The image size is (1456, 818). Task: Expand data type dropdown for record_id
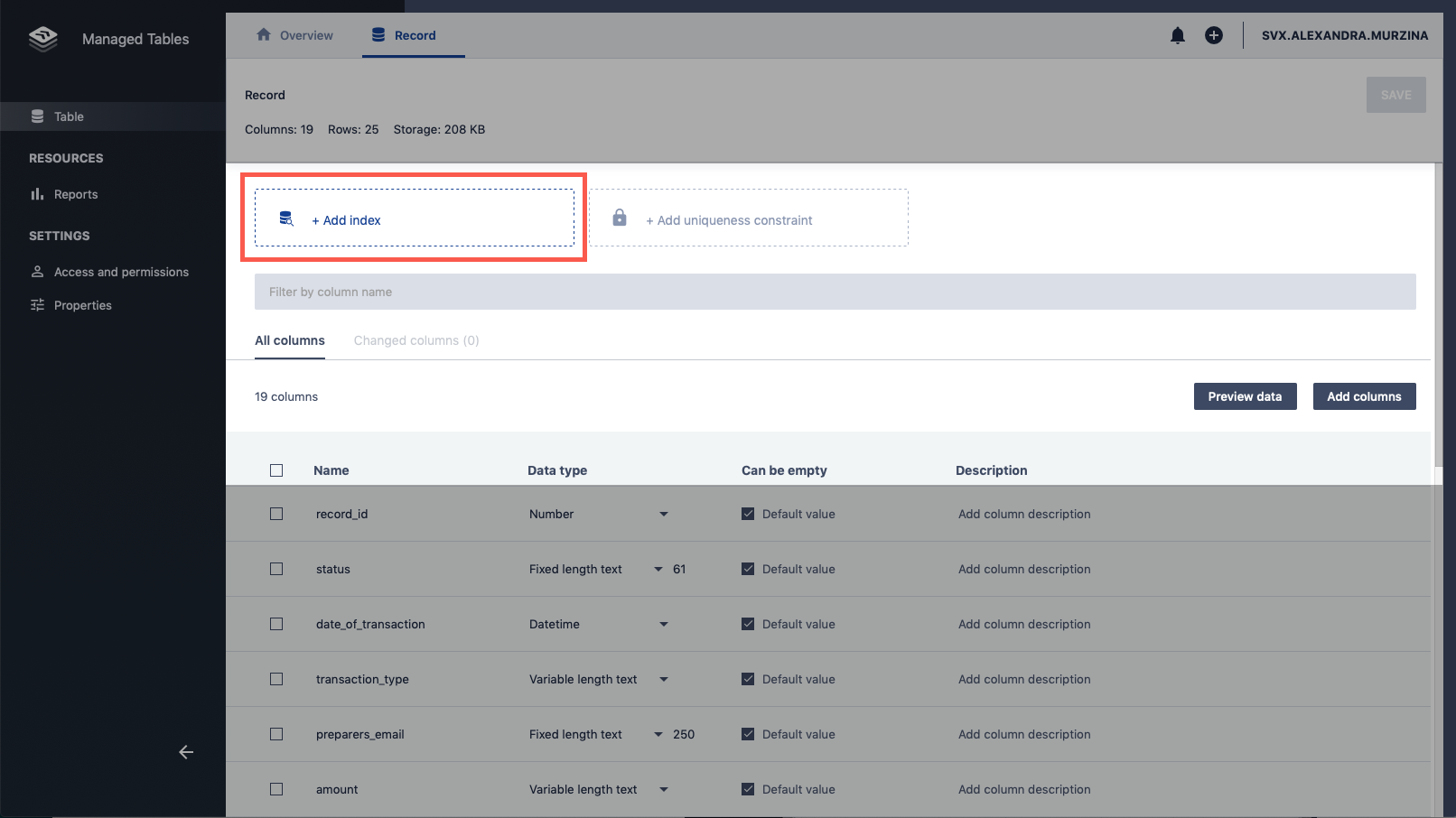tap(663, 514)
